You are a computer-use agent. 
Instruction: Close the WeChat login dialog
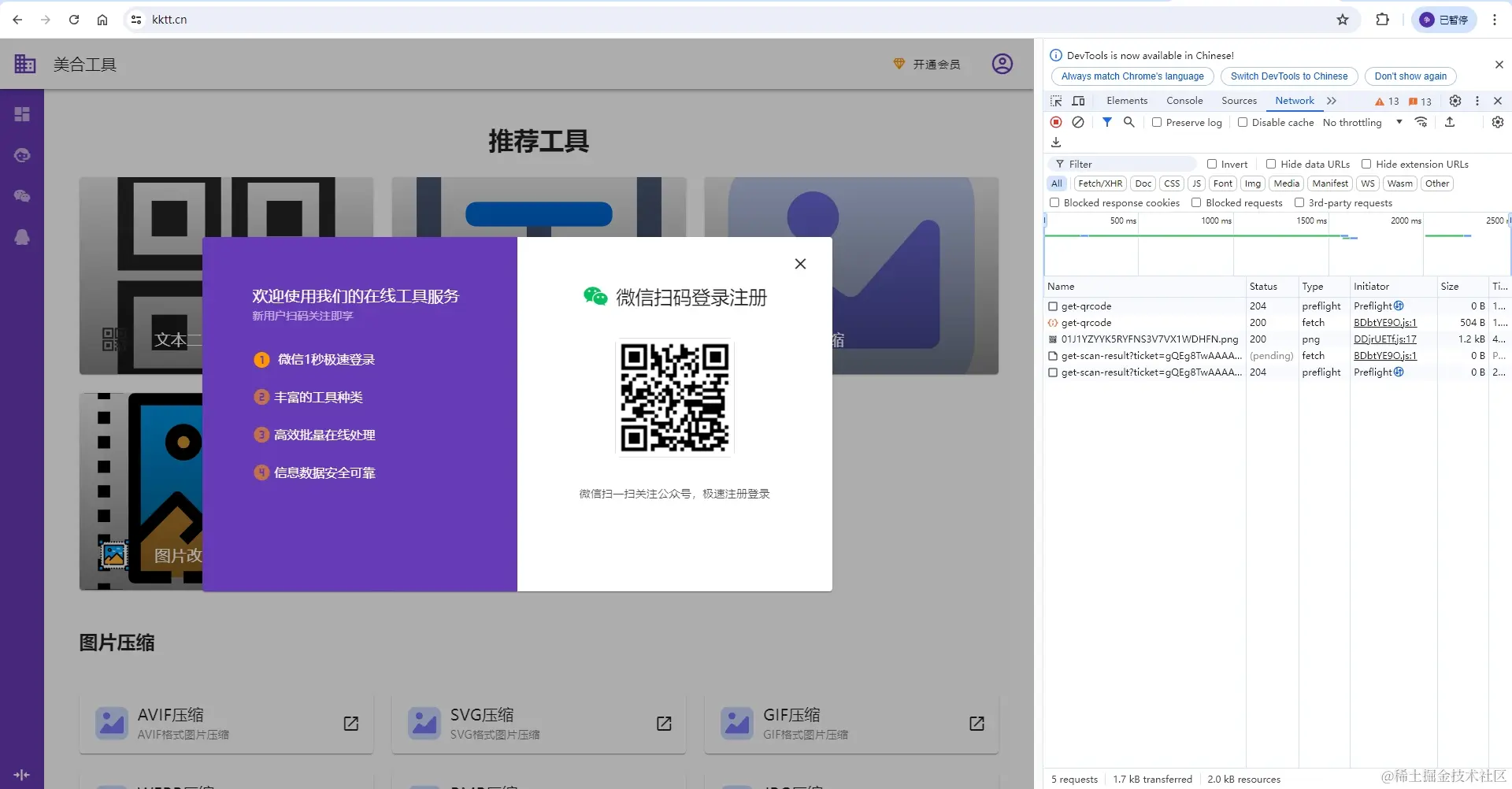[800, 264]
